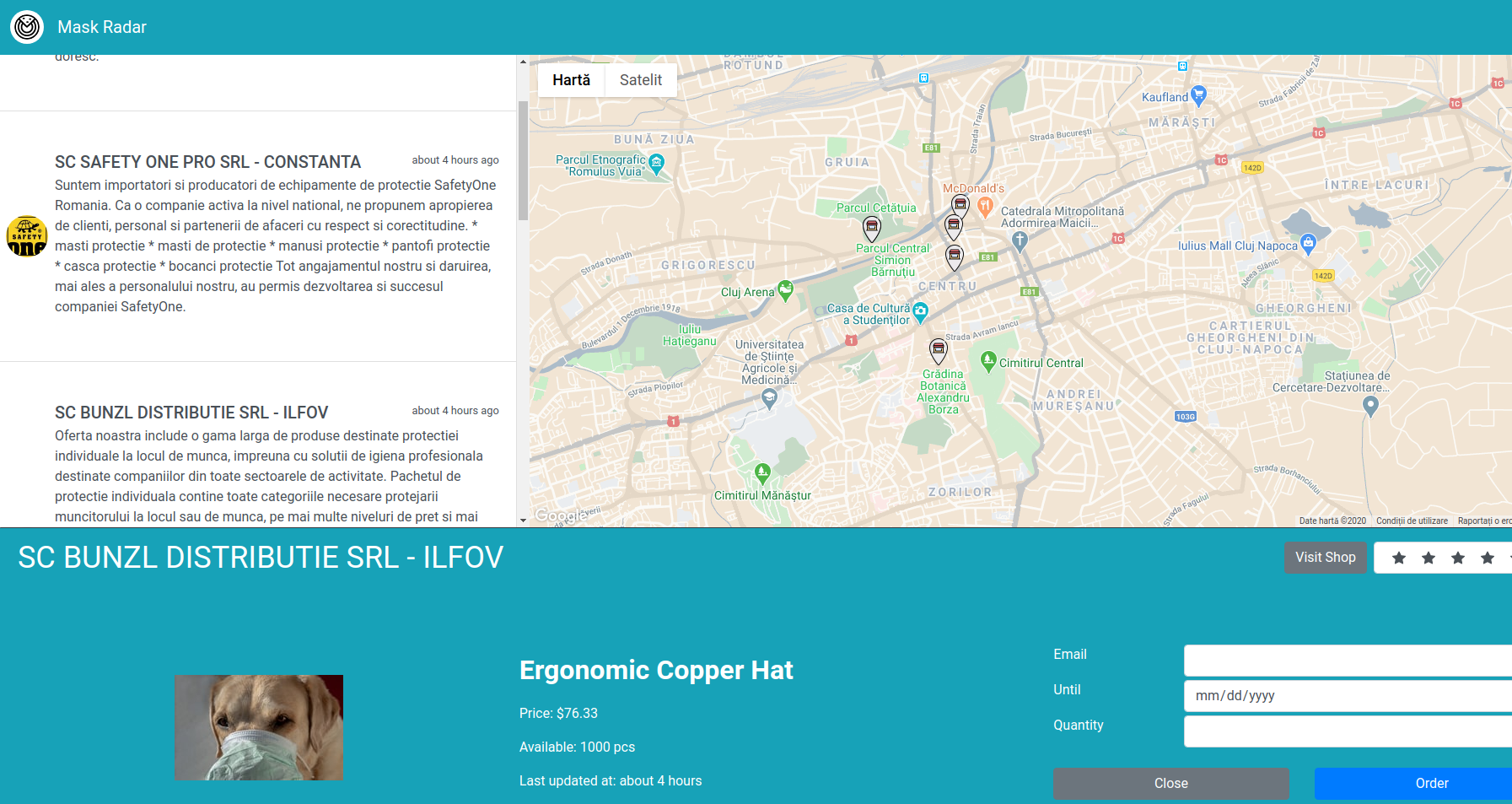This screenshot has height=804, width=1512.
Task: Click the shop marker directly above CENTRU label
Action: tap(955, 257)
